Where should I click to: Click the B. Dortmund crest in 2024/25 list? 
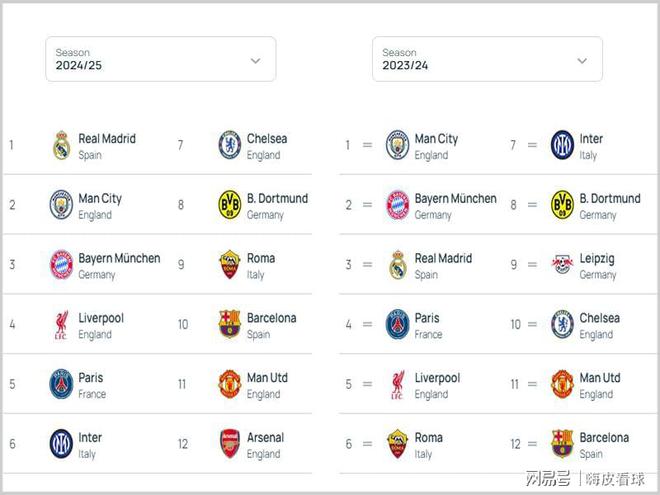(230, 205)
